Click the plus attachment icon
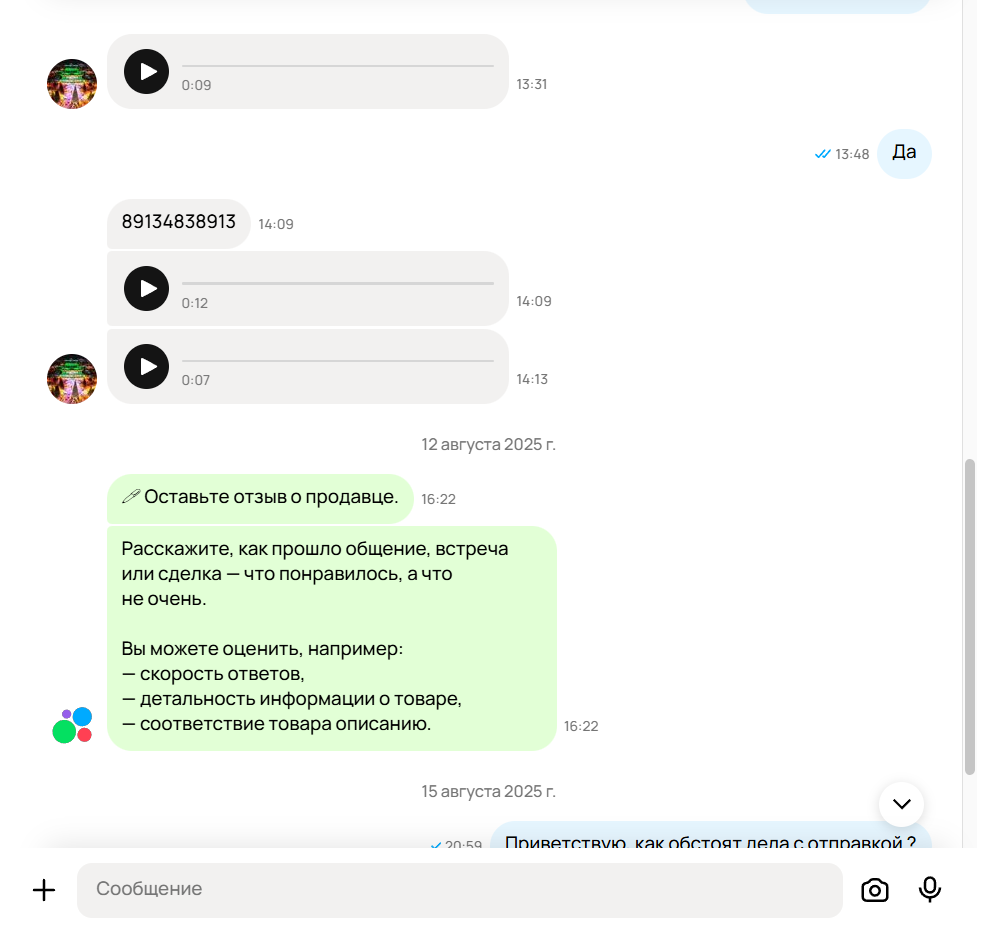Image resolution: width=993 pixels, height=951 pixels. coord(44,890)
